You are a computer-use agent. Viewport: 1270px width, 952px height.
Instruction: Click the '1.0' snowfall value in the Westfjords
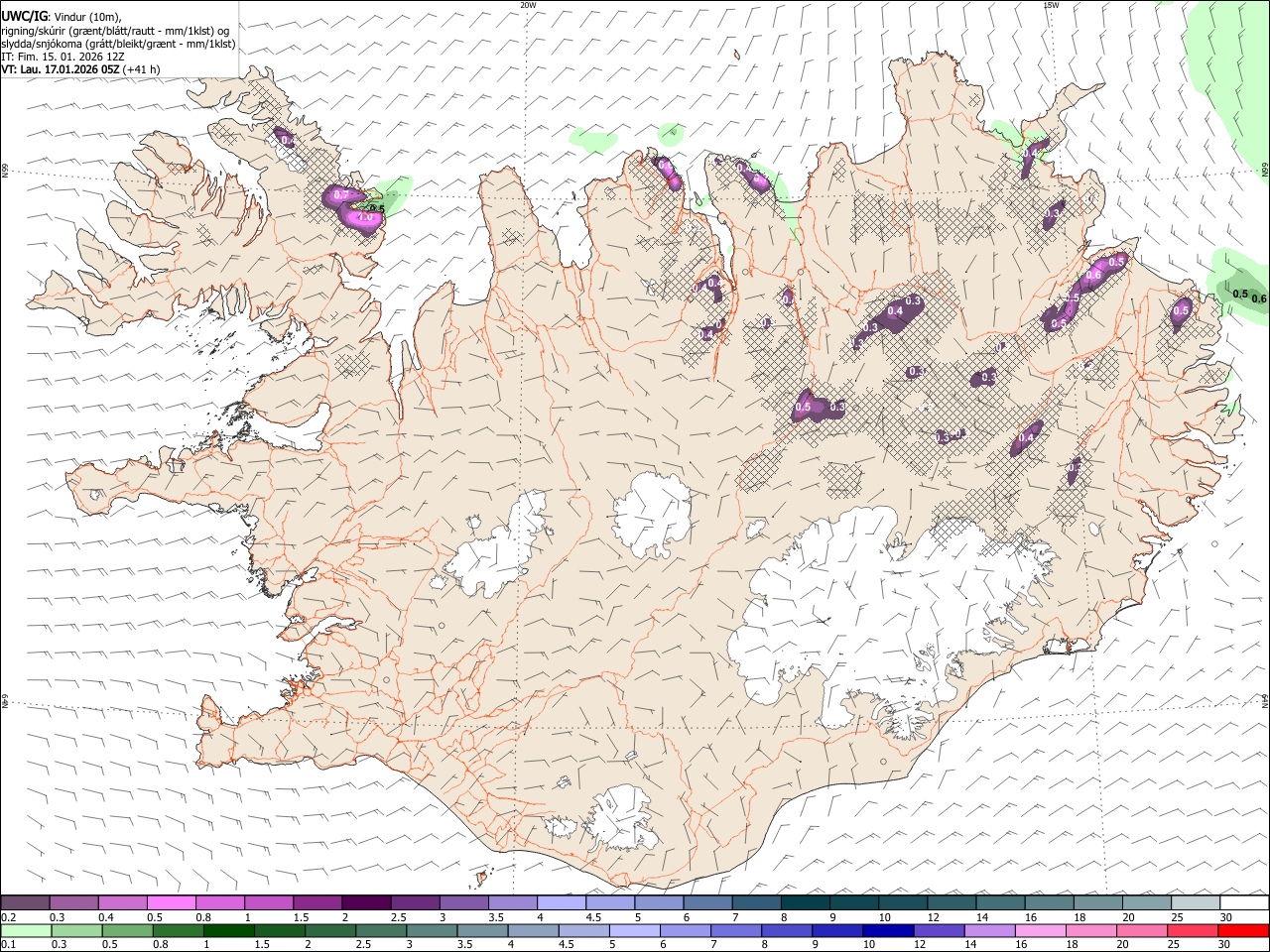pyautogui.click(x=364, y=216)
